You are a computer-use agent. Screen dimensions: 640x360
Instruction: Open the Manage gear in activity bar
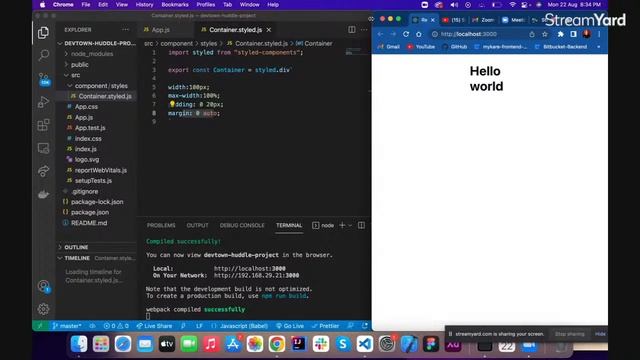[43, 309]
